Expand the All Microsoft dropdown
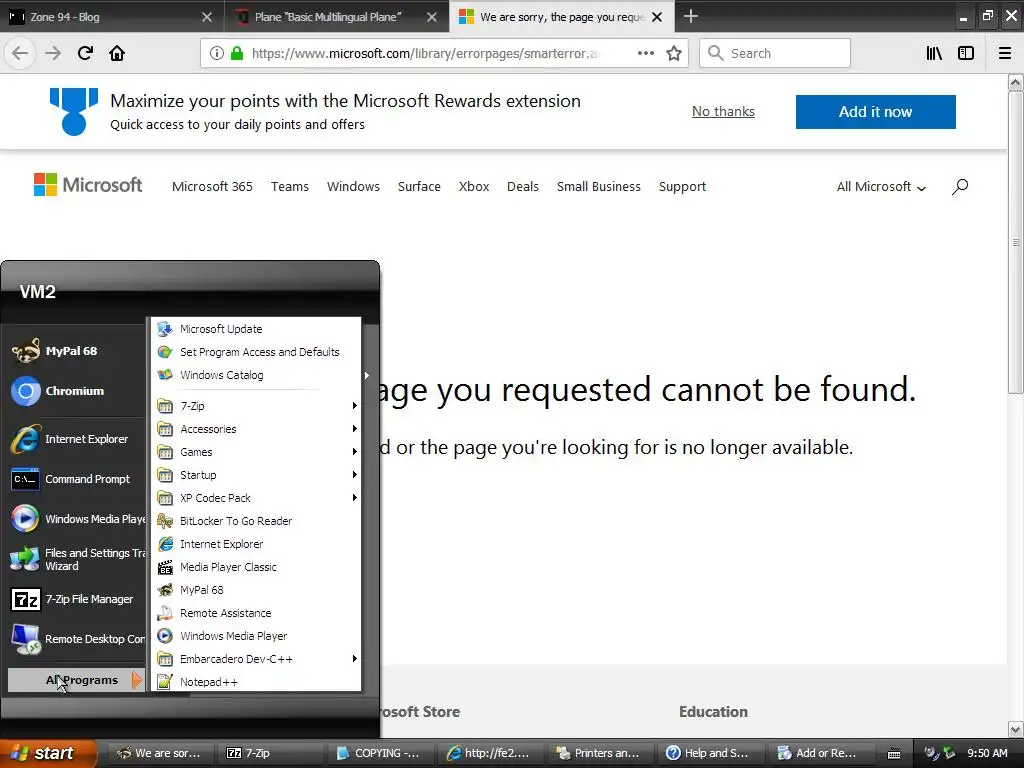The width and height of the screenshot is (1024, 768). click(x=881, y=187)
